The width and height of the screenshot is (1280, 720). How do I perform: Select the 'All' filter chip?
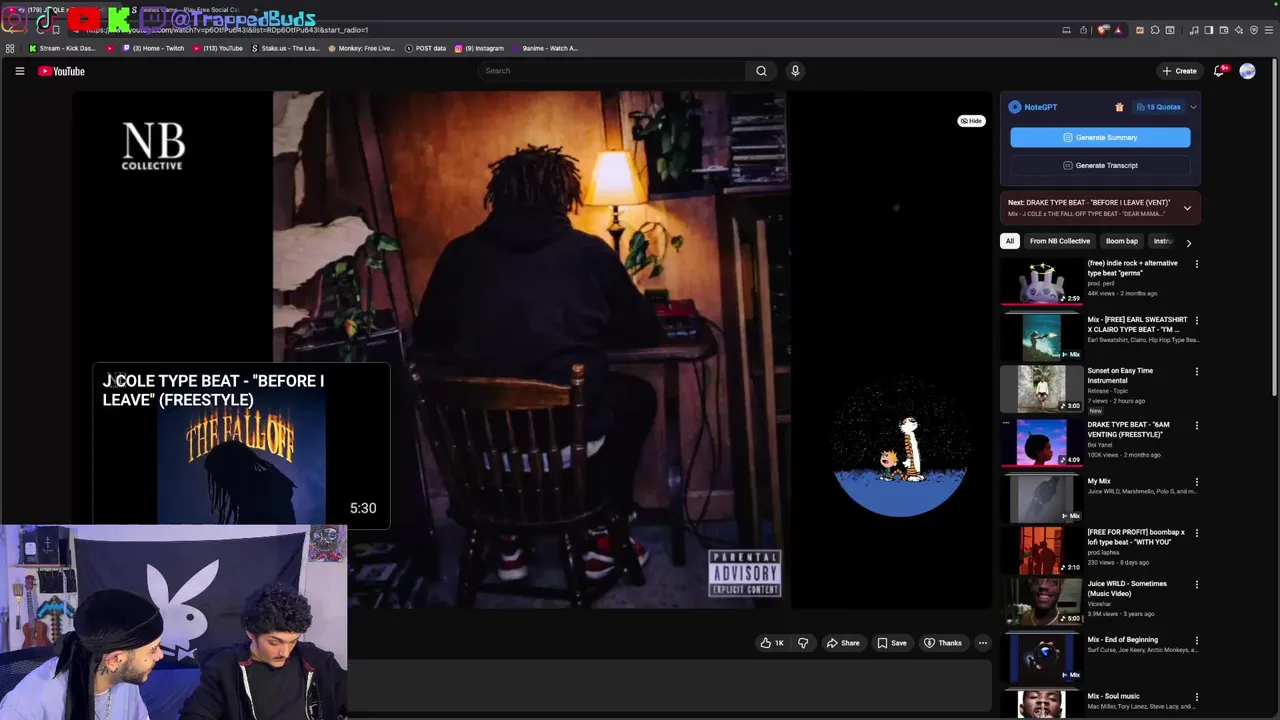tap(1010, 241)
